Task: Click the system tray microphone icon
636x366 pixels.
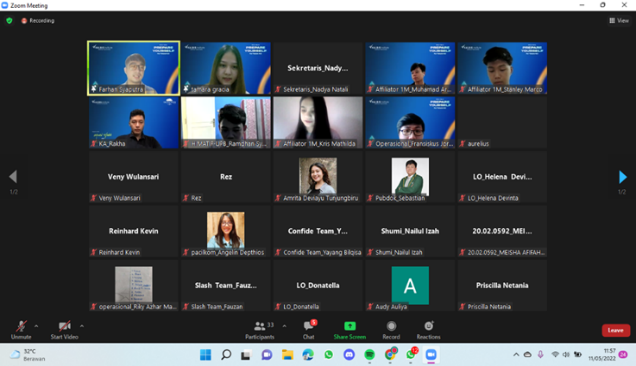Action: 540,355
